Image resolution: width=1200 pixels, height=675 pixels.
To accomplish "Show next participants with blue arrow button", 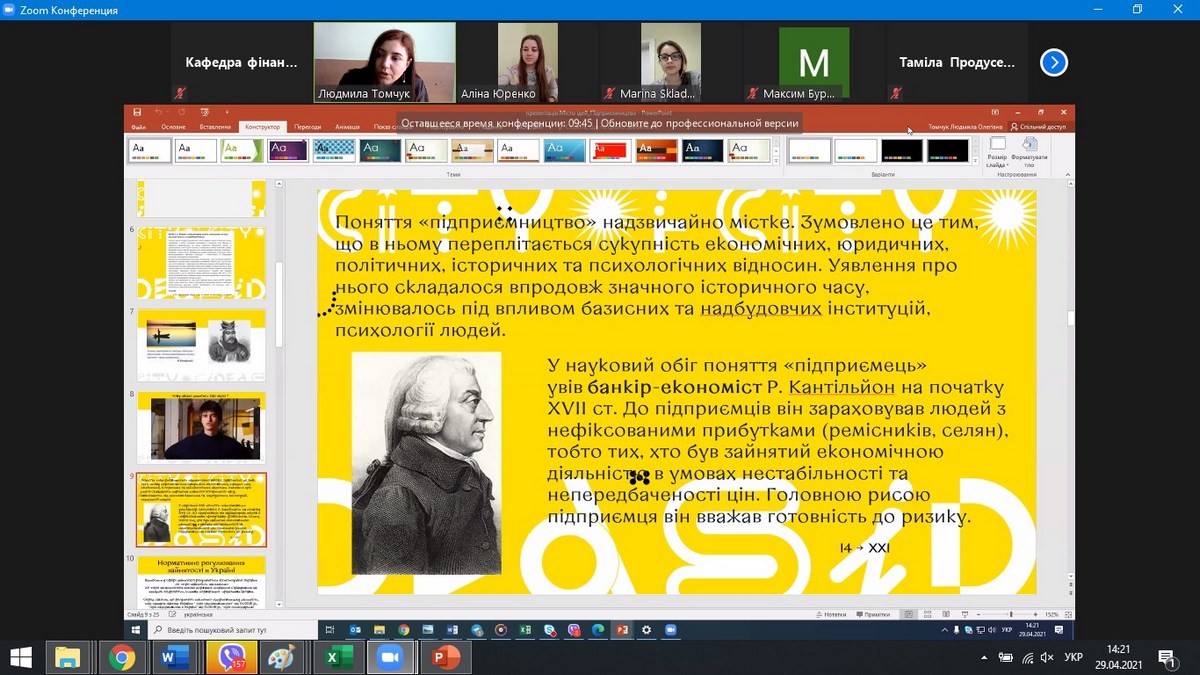I will pyautogui.click(x=1053, y=63).
